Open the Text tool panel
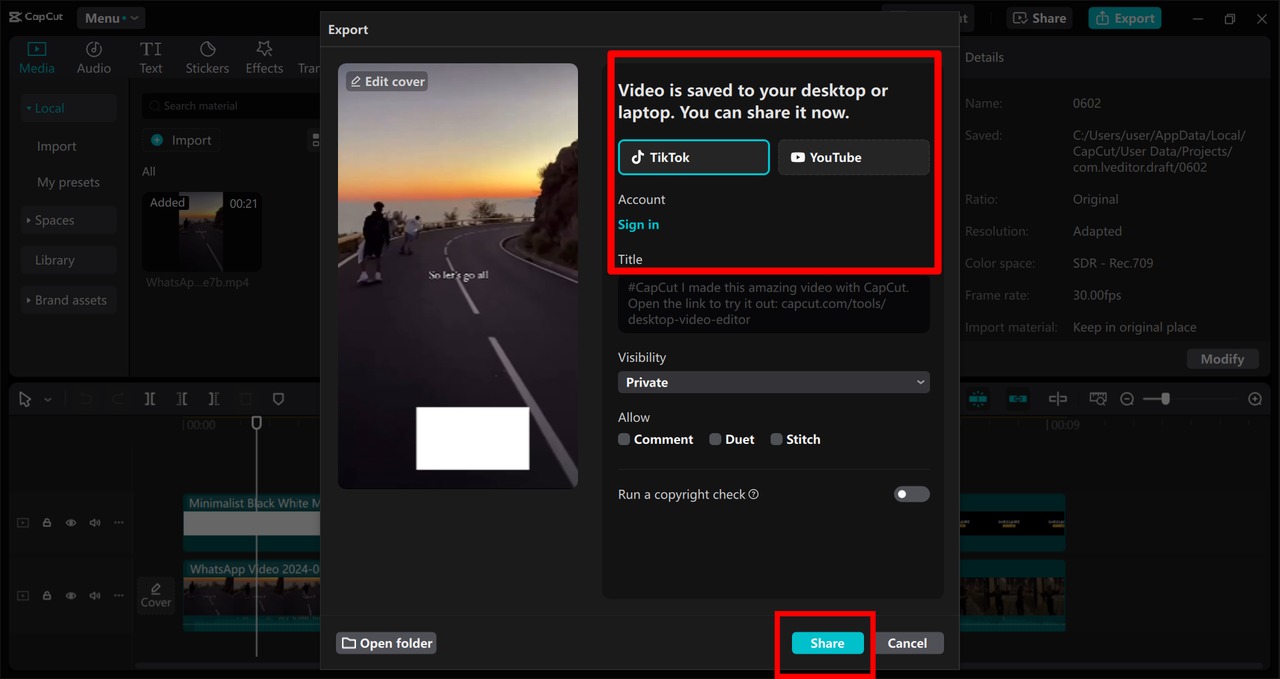The image size is (1280, 679). (x=151, y=57)
